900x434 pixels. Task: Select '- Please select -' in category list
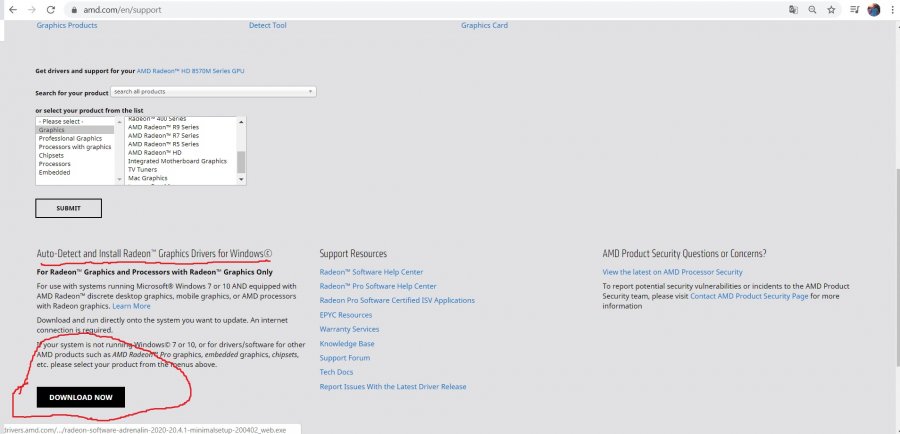point(75,122)
